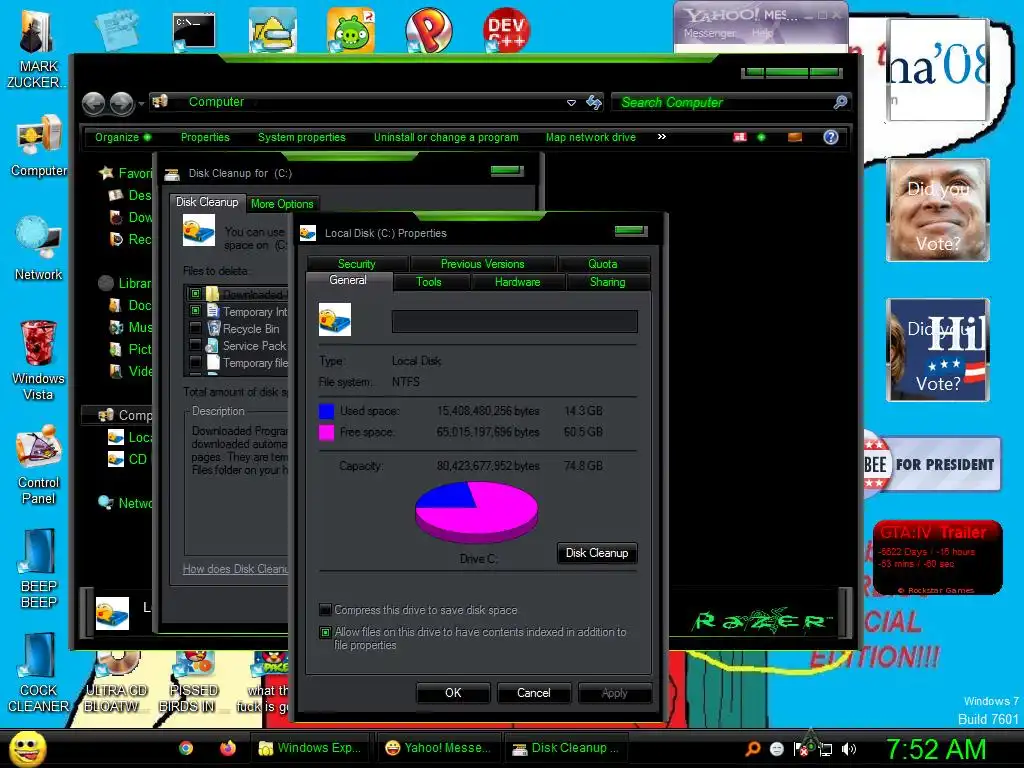Viewport: 1024px width, 768px height.
Task: Launch the green pig game icon
Action: click(x=351, y=30)
